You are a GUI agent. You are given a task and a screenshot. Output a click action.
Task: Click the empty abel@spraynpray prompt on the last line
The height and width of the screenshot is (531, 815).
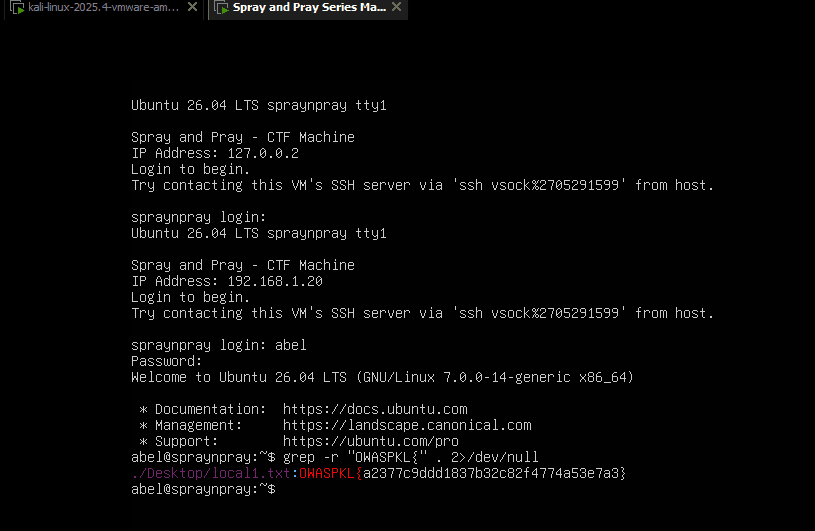(203, 489)
